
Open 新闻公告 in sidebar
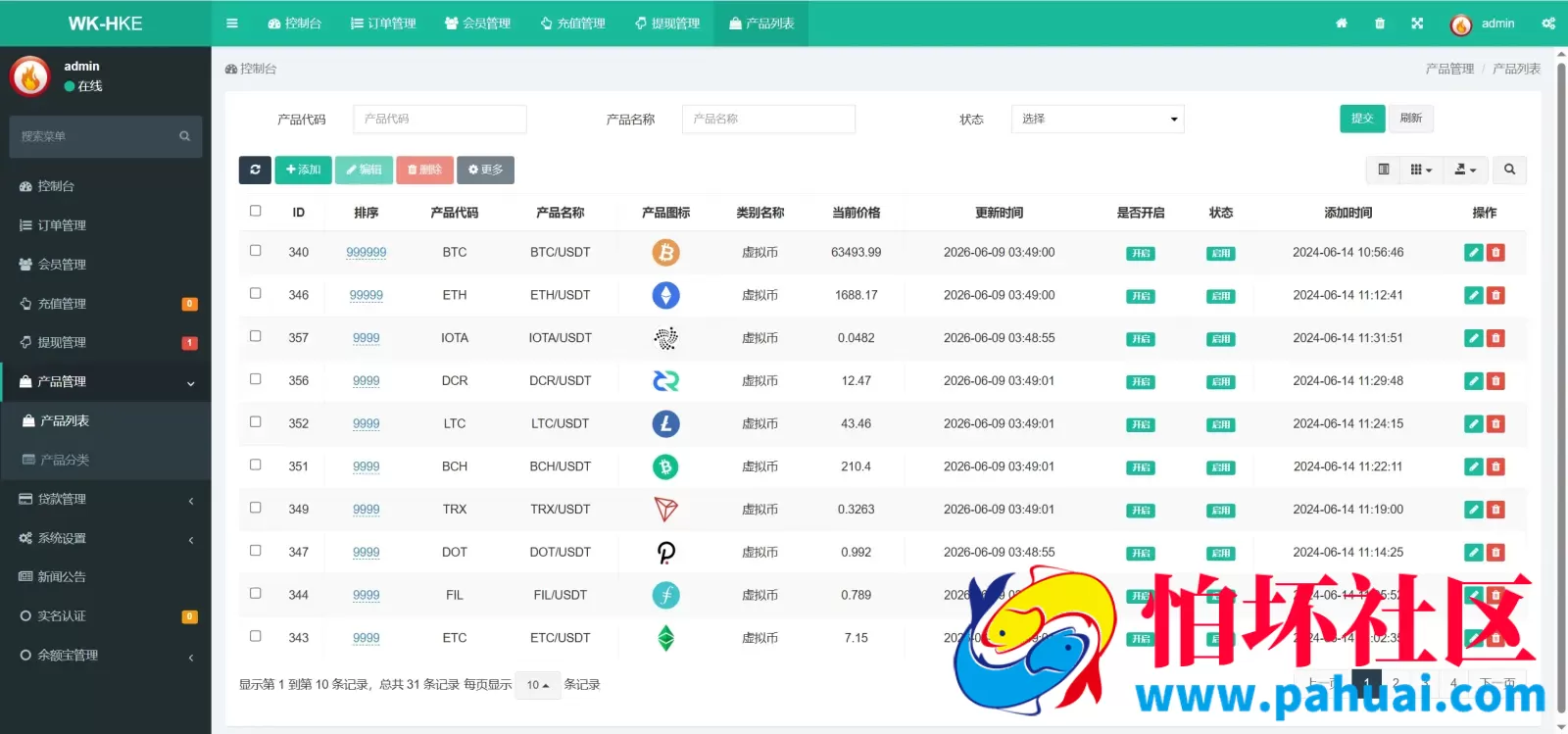106,577
